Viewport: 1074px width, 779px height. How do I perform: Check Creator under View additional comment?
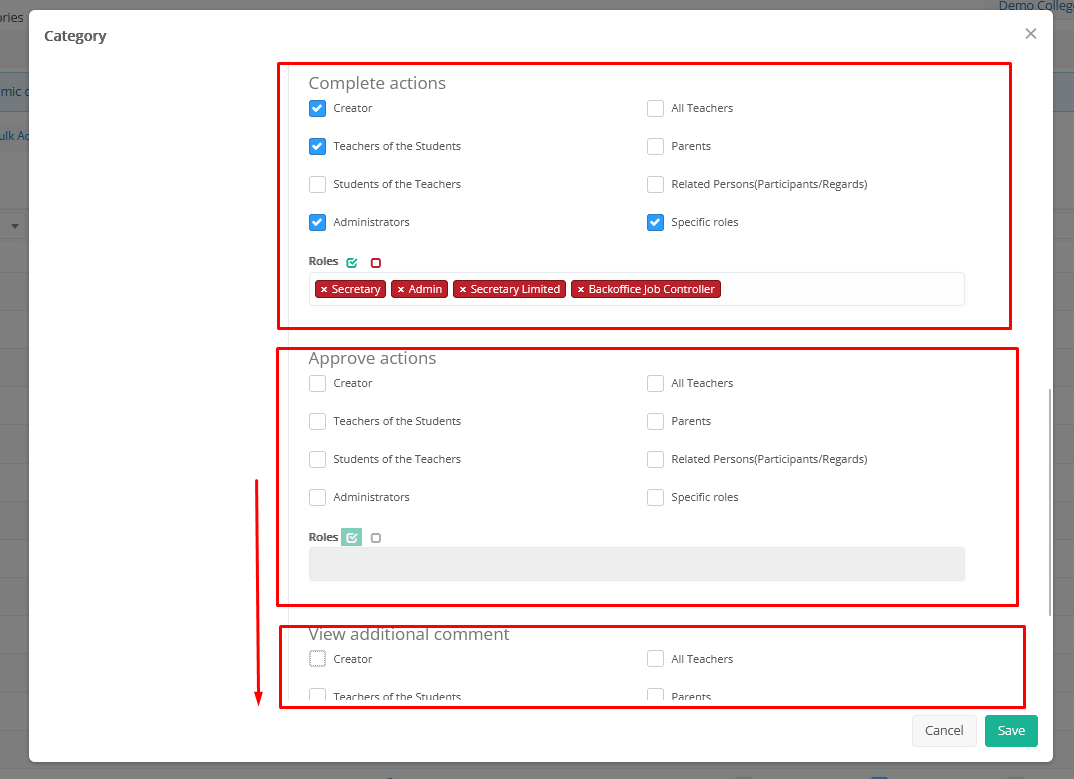click(317, 659)
